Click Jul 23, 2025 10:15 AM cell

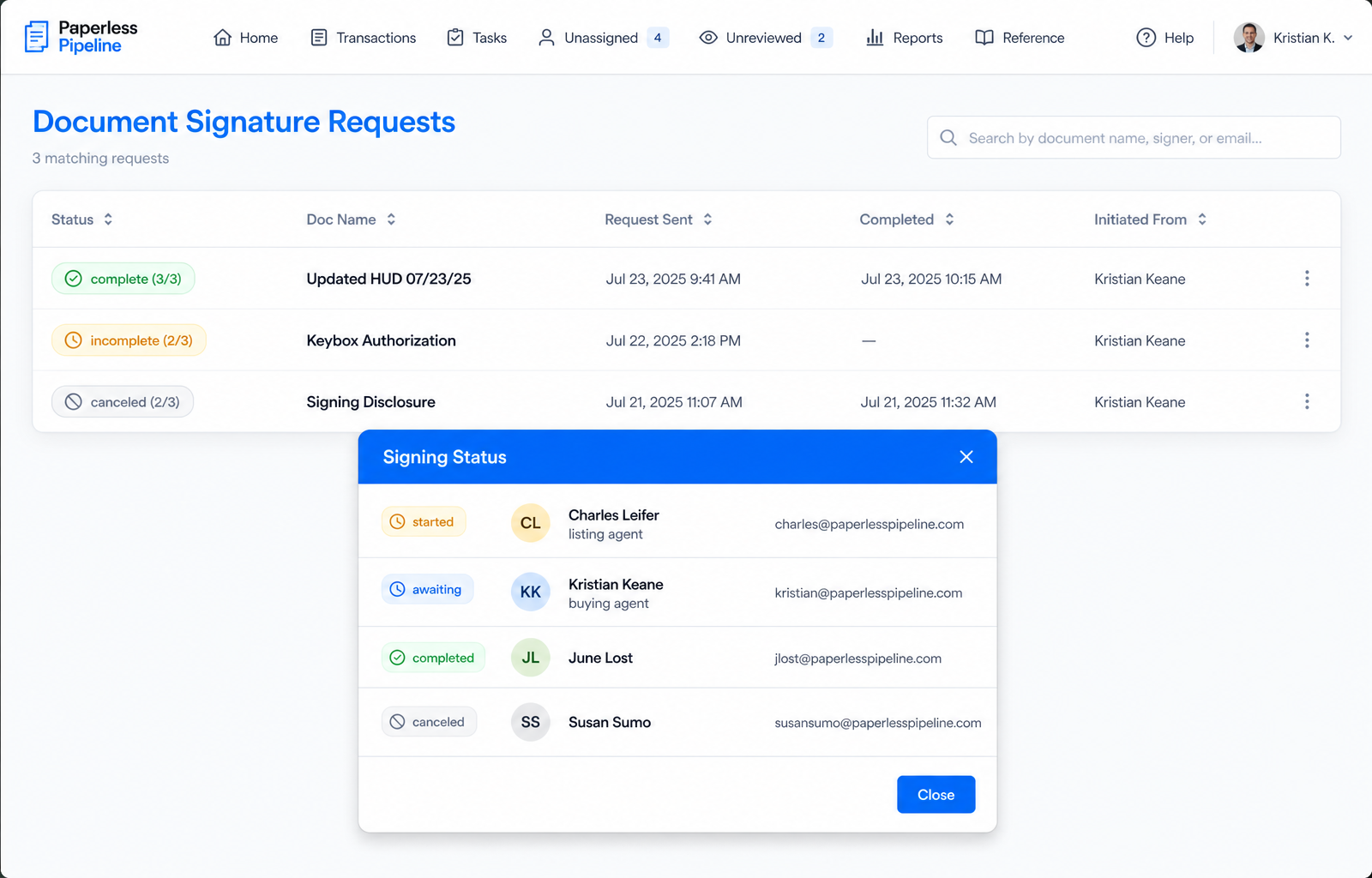(931, 279)
